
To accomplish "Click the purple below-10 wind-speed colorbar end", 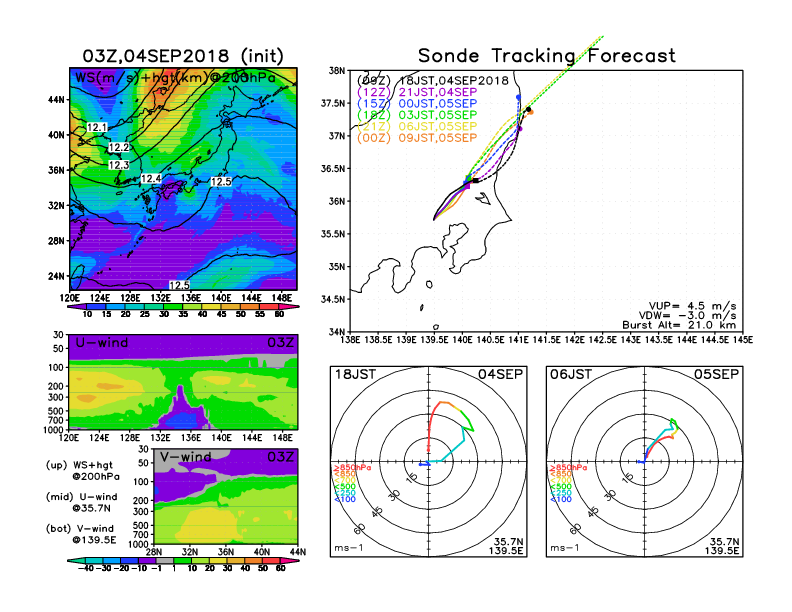I will pyautogui.click(x=77, y=307).
